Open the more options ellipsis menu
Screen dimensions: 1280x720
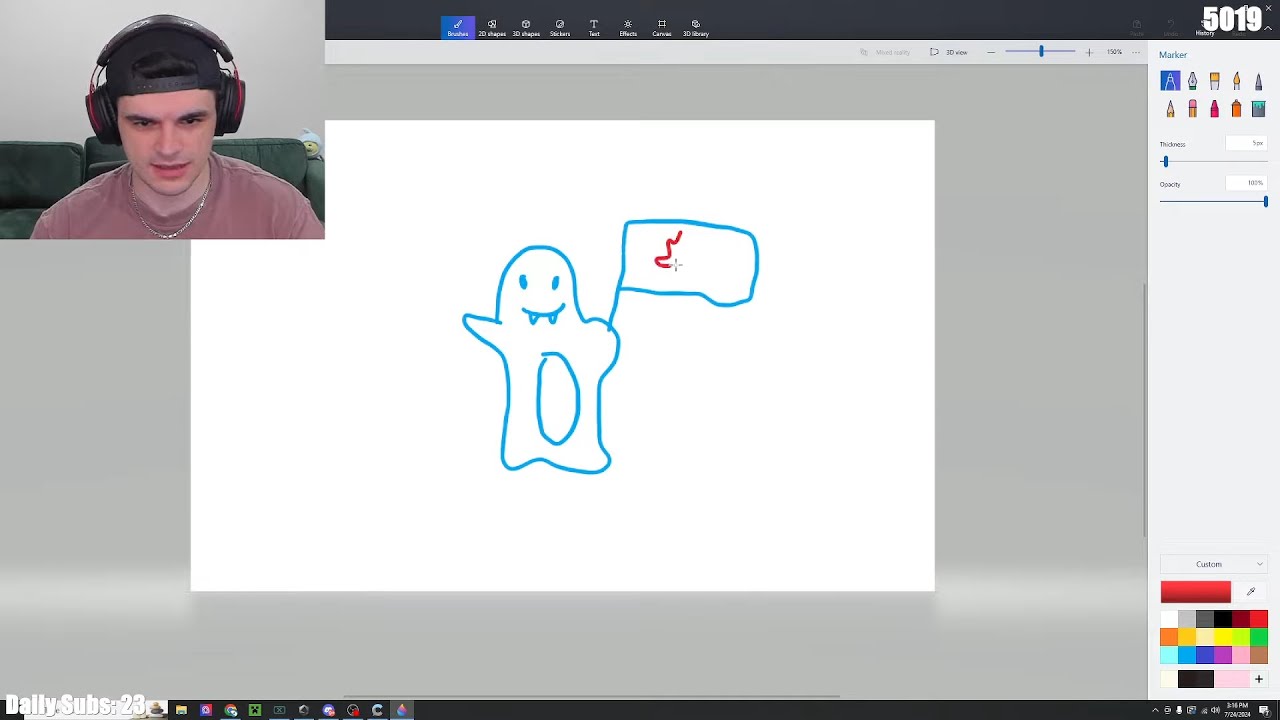point(1136,52)
